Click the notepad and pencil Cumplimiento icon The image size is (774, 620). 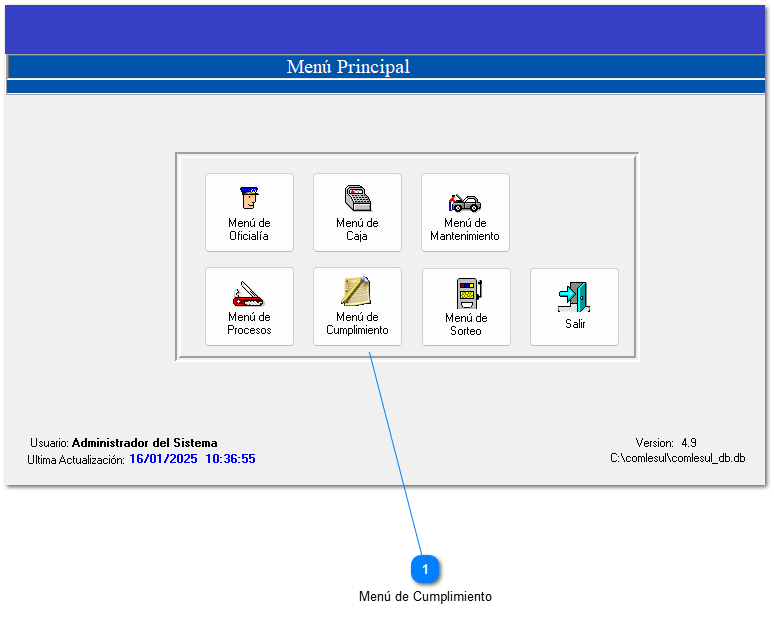pyautogui.click(x=357, y=291)
